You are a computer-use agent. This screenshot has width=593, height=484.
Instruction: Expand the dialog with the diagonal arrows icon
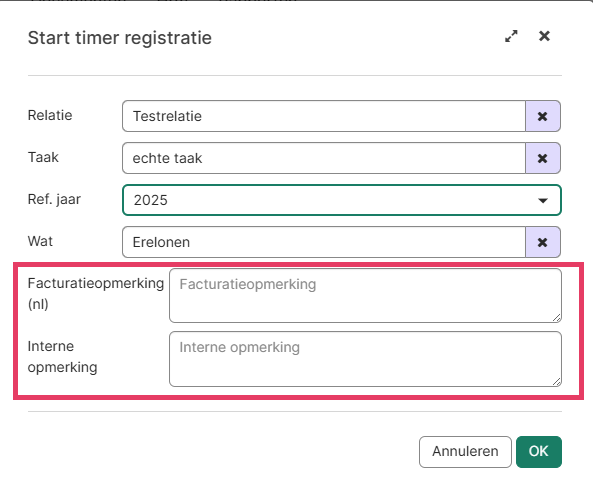click(x=511, y=36)
